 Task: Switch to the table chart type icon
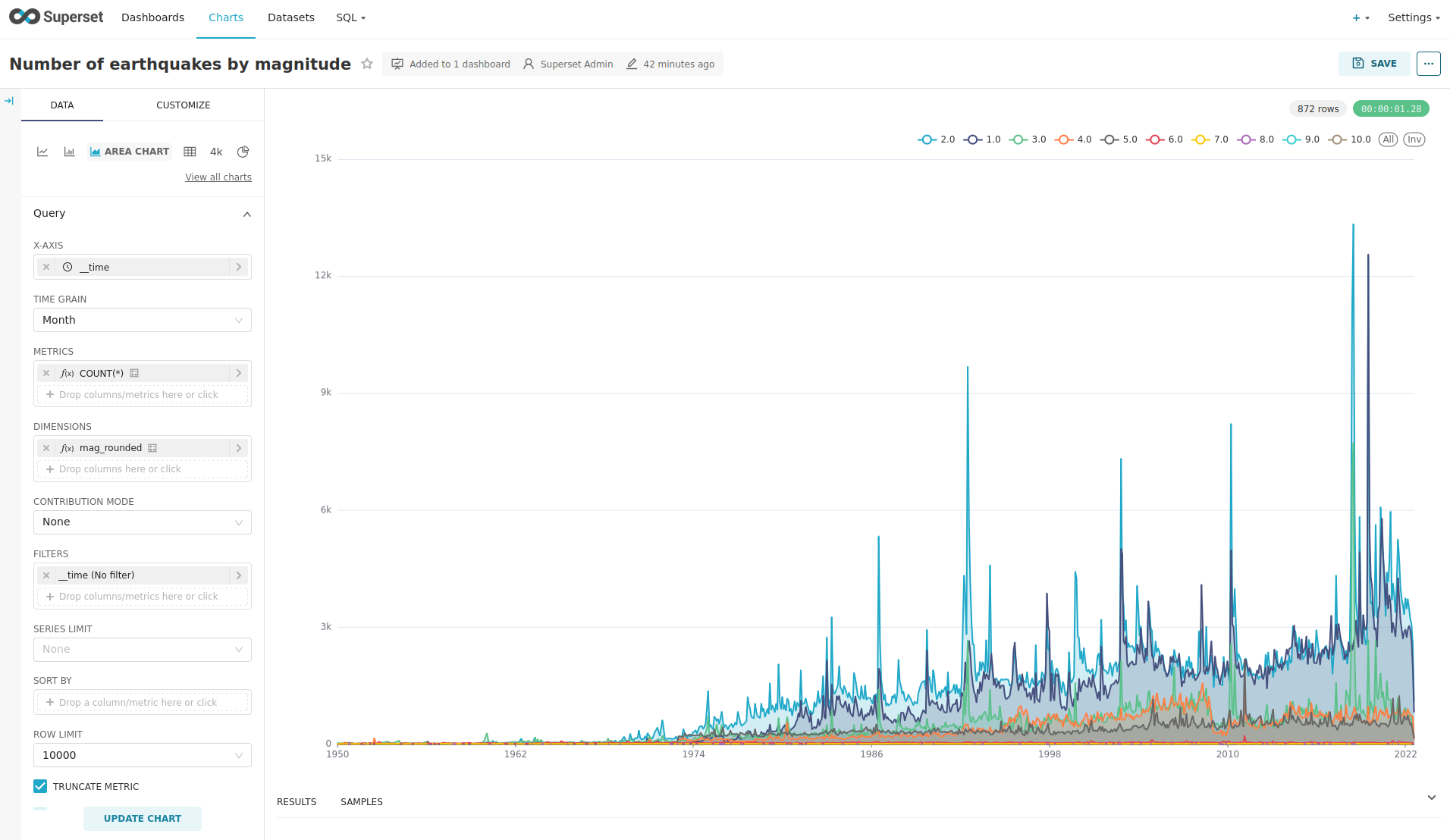click(x=190, y=152)
